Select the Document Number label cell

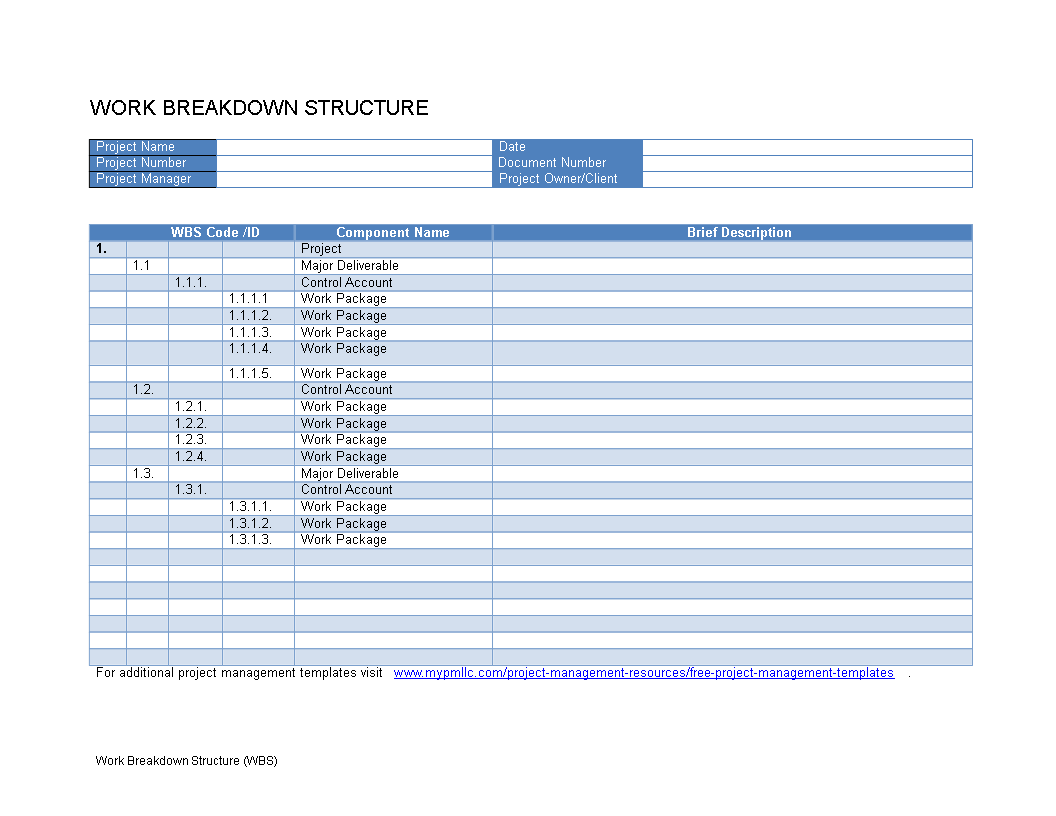click(x=568, y=163)
